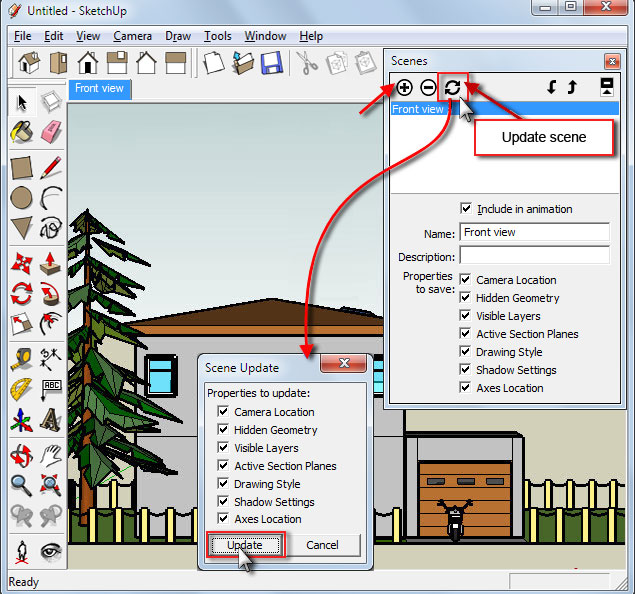The width and height of the screenshot is (635, 594).
Task: Activate the pink Eraser tool
Action: [51, 132]
